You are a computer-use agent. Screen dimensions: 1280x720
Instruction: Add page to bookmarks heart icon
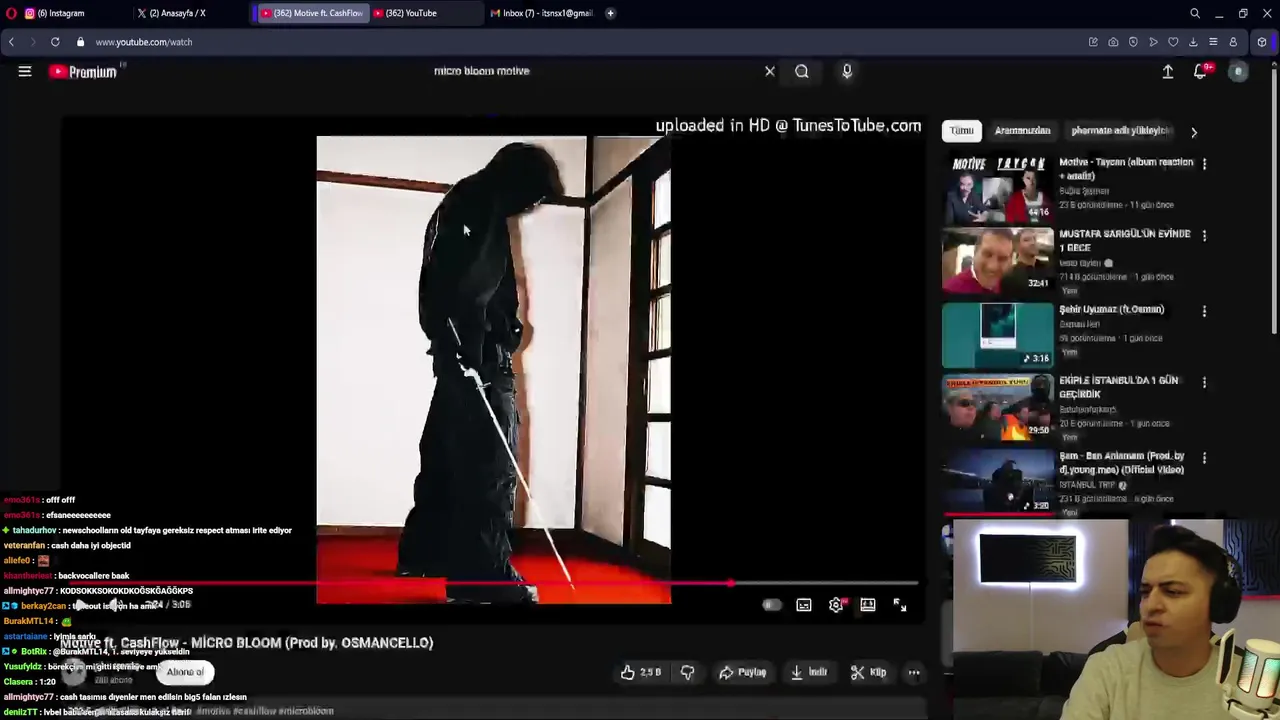tap(1173, 42)
